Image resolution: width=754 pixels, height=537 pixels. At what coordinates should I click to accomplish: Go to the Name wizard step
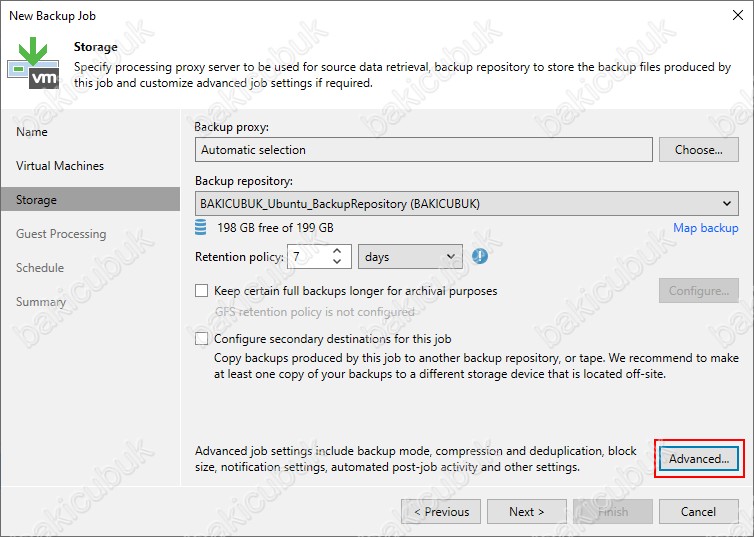point(32,132)
